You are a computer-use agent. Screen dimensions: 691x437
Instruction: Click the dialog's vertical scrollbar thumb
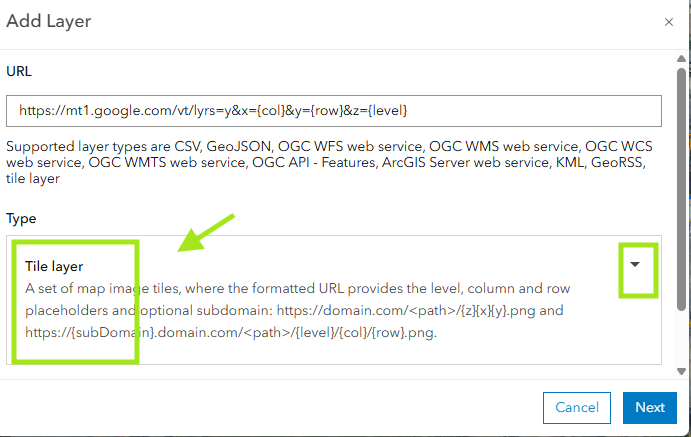pyautogui.click(x=681, y=189)
